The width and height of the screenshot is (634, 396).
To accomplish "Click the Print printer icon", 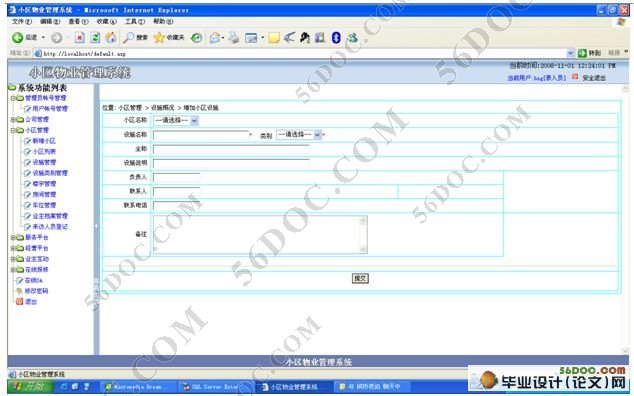I will point(234,38).
